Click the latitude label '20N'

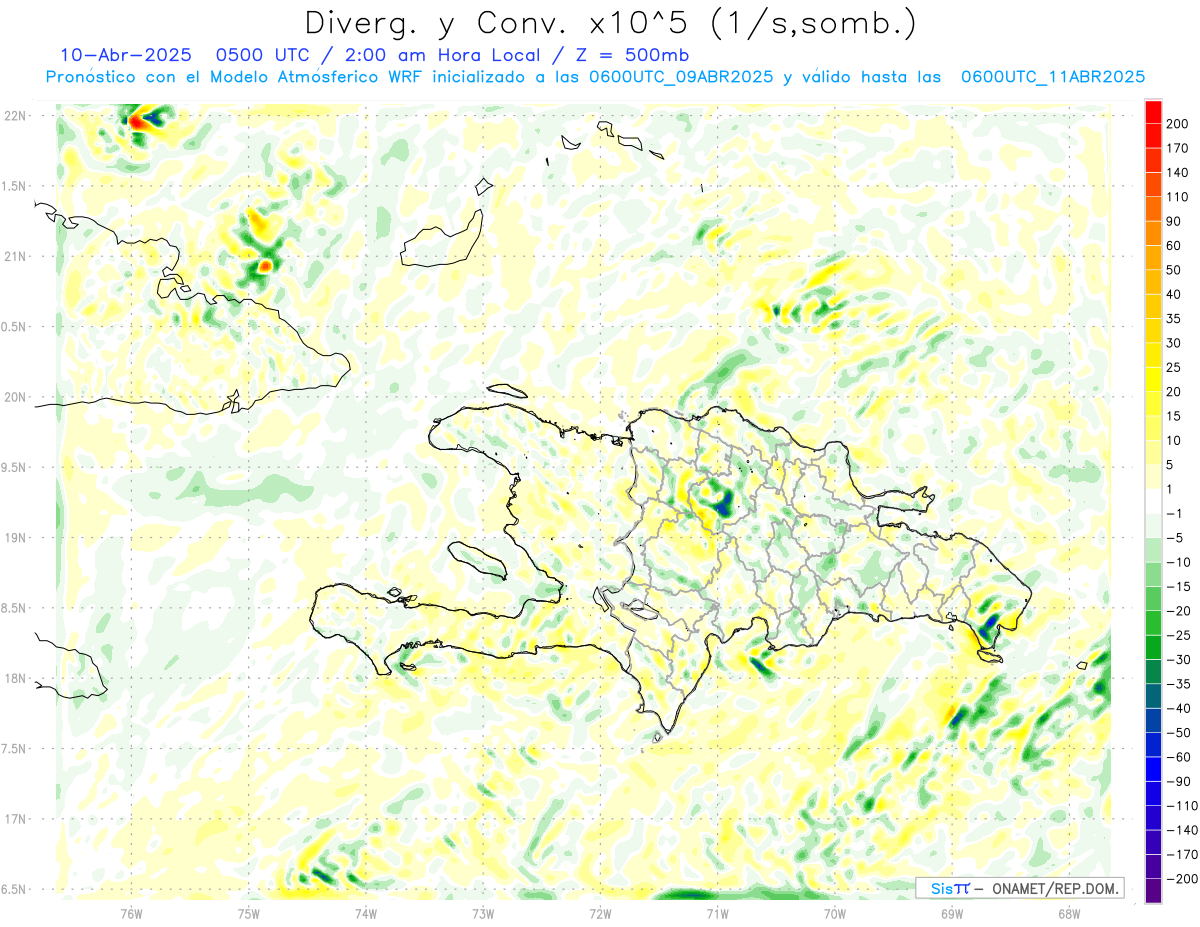(x=15, y=397)
